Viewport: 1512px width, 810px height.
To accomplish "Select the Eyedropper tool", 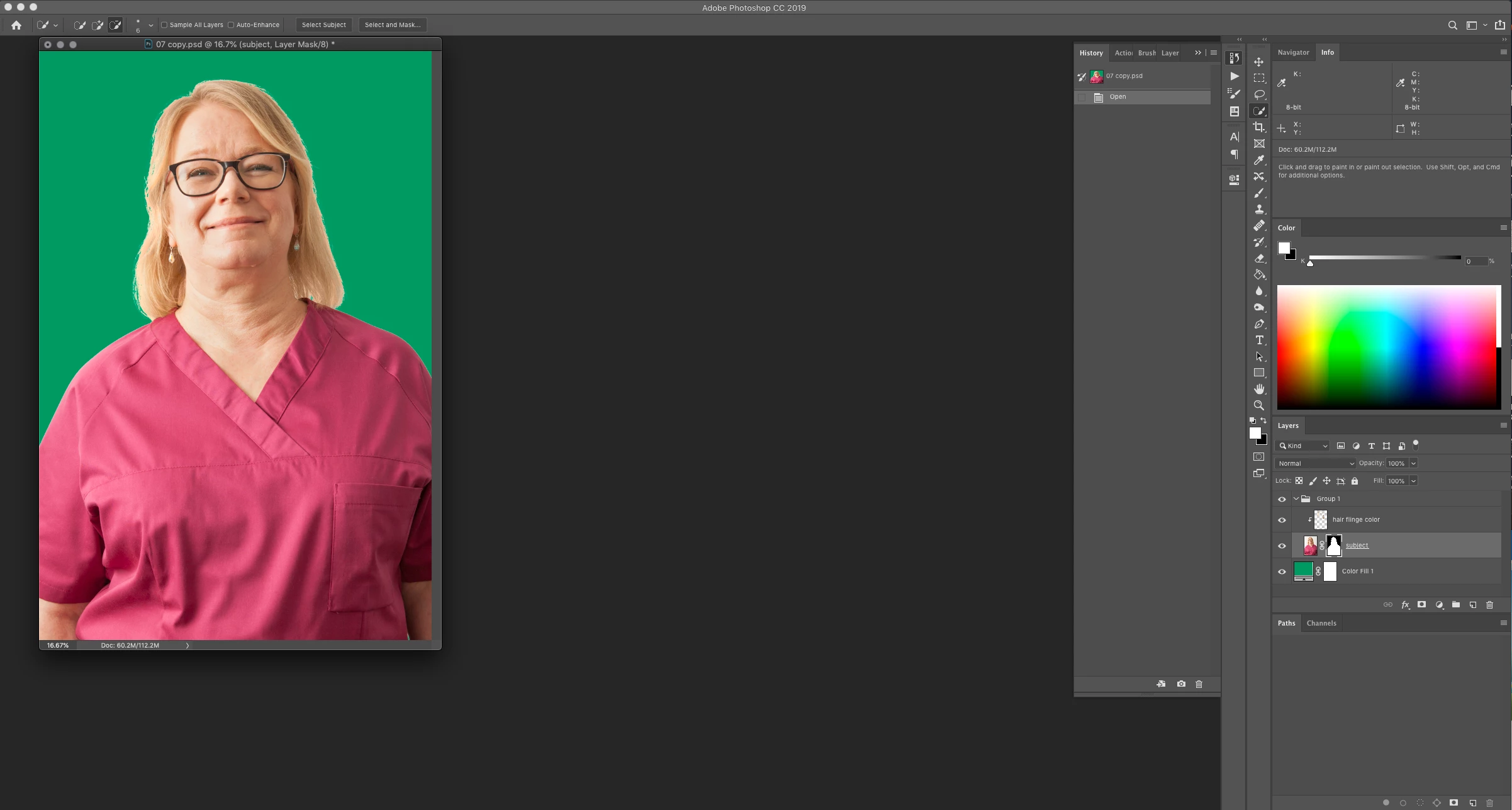I will 1259,160.
